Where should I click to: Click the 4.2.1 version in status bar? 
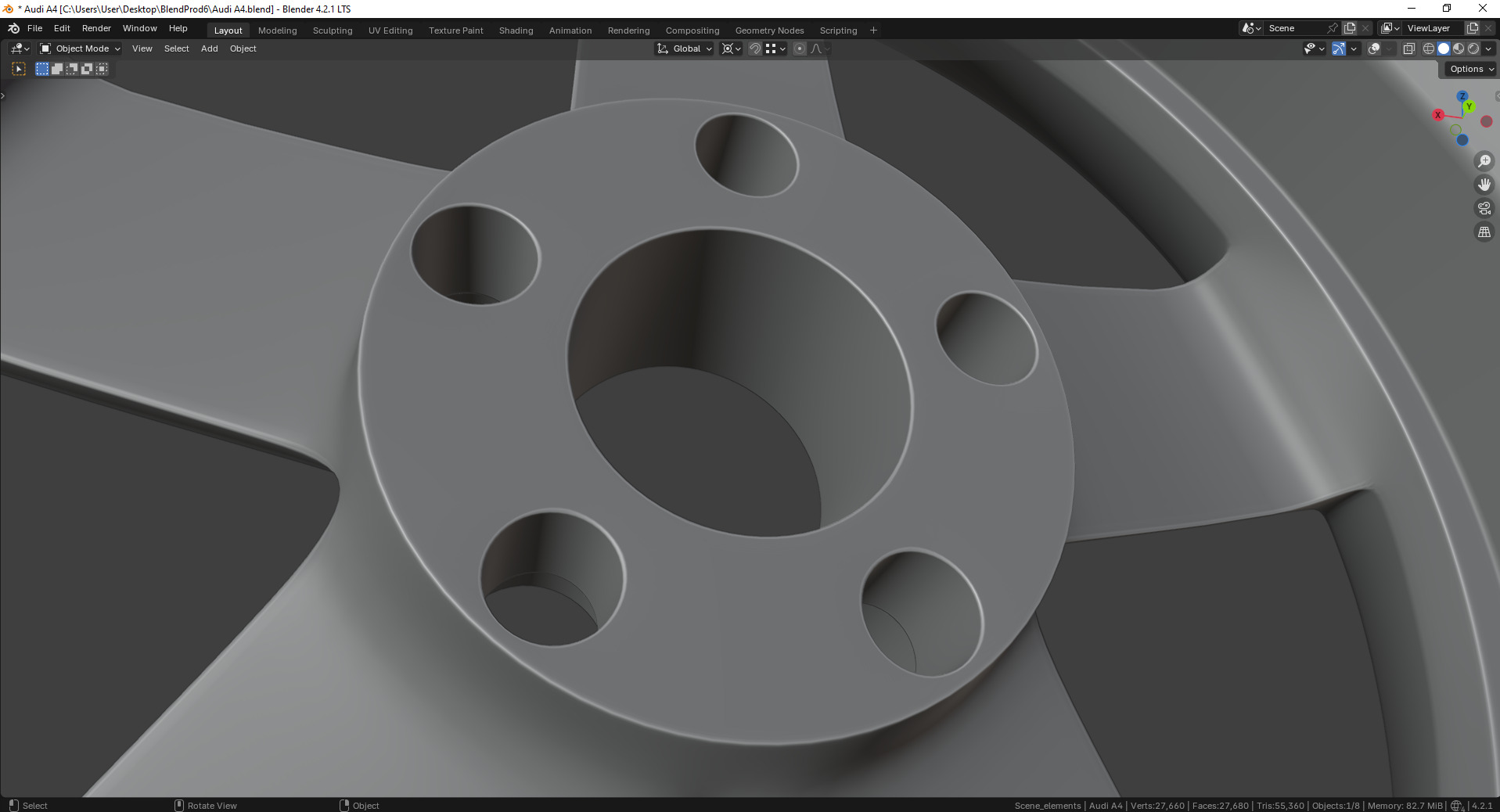pos(1482,806)
